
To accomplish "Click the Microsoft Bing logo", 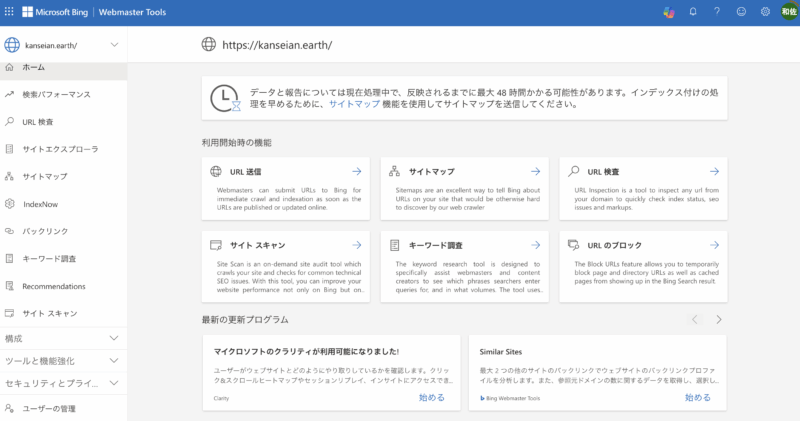I will click(55, 12).
